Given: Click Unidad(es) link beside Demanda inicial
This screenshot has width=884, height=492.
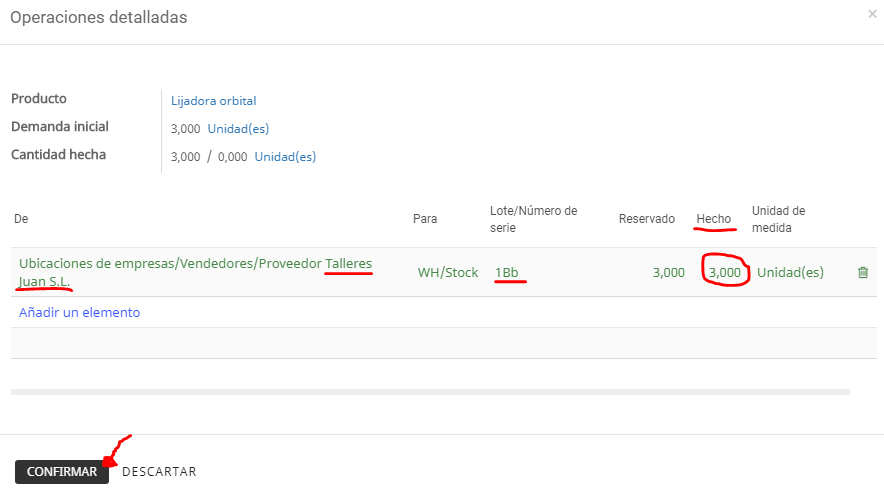Looking at the screenshot, I should click(x=238, y=128).
